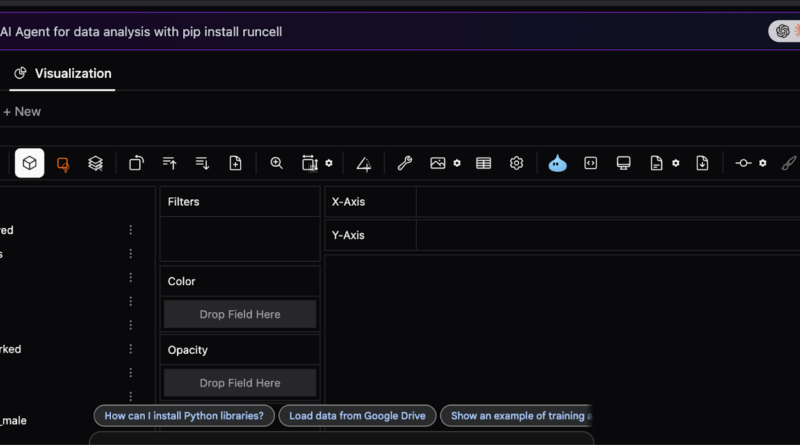Open ellipsis menu for field ending 'red'
800x445 pixels.
click(x=131, y=230)
